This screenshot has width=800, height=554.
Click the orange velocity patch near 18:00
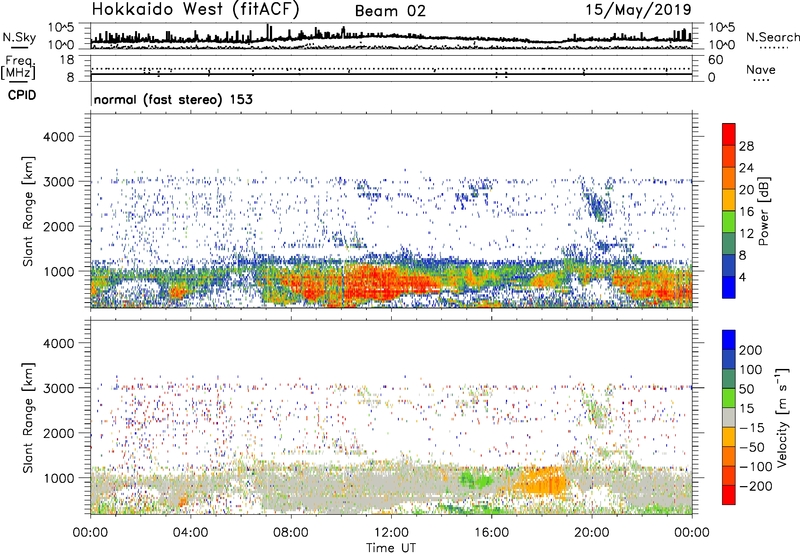[x=541, y=482]
